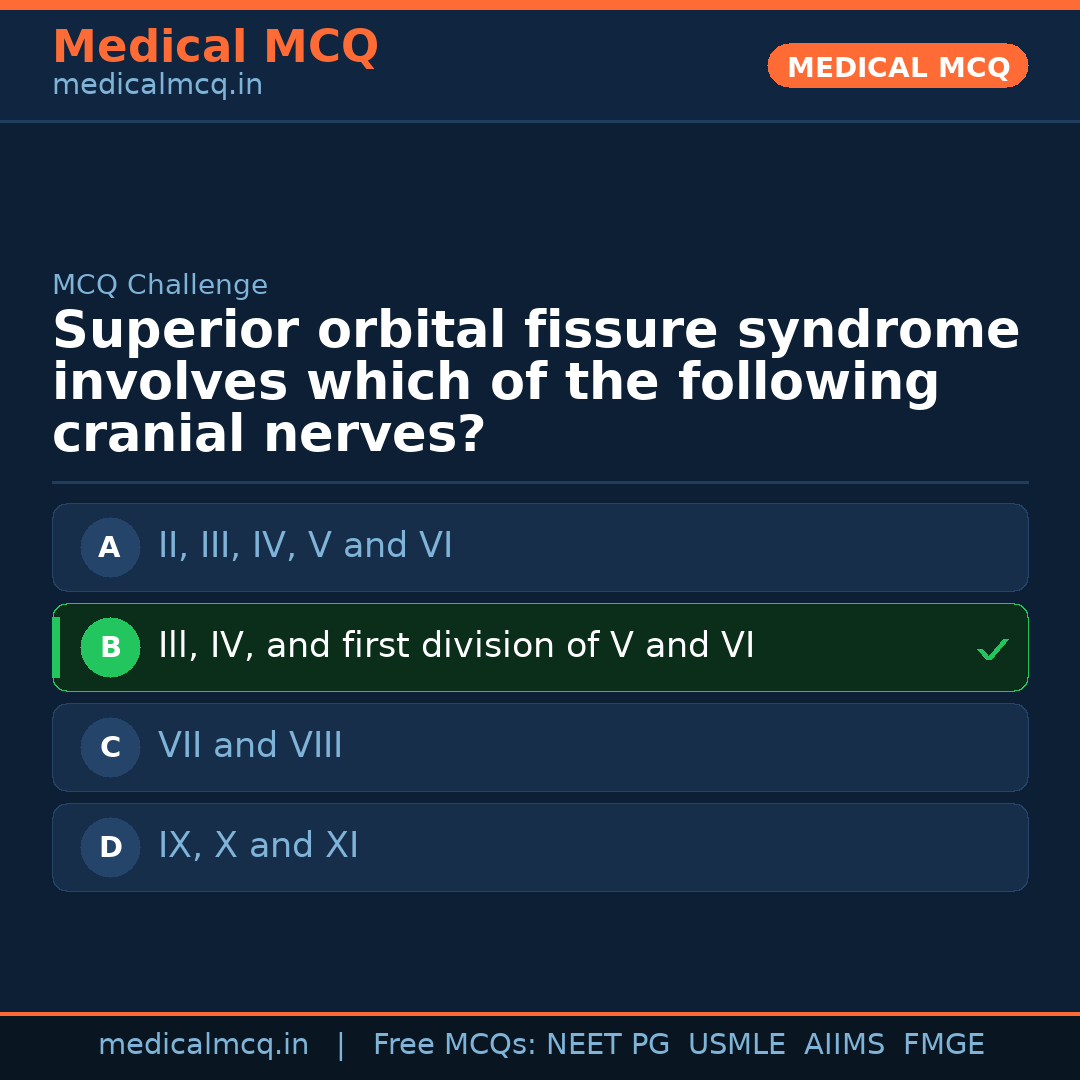Expand answer option D details
The image size is (1080, 1080).
540,847
